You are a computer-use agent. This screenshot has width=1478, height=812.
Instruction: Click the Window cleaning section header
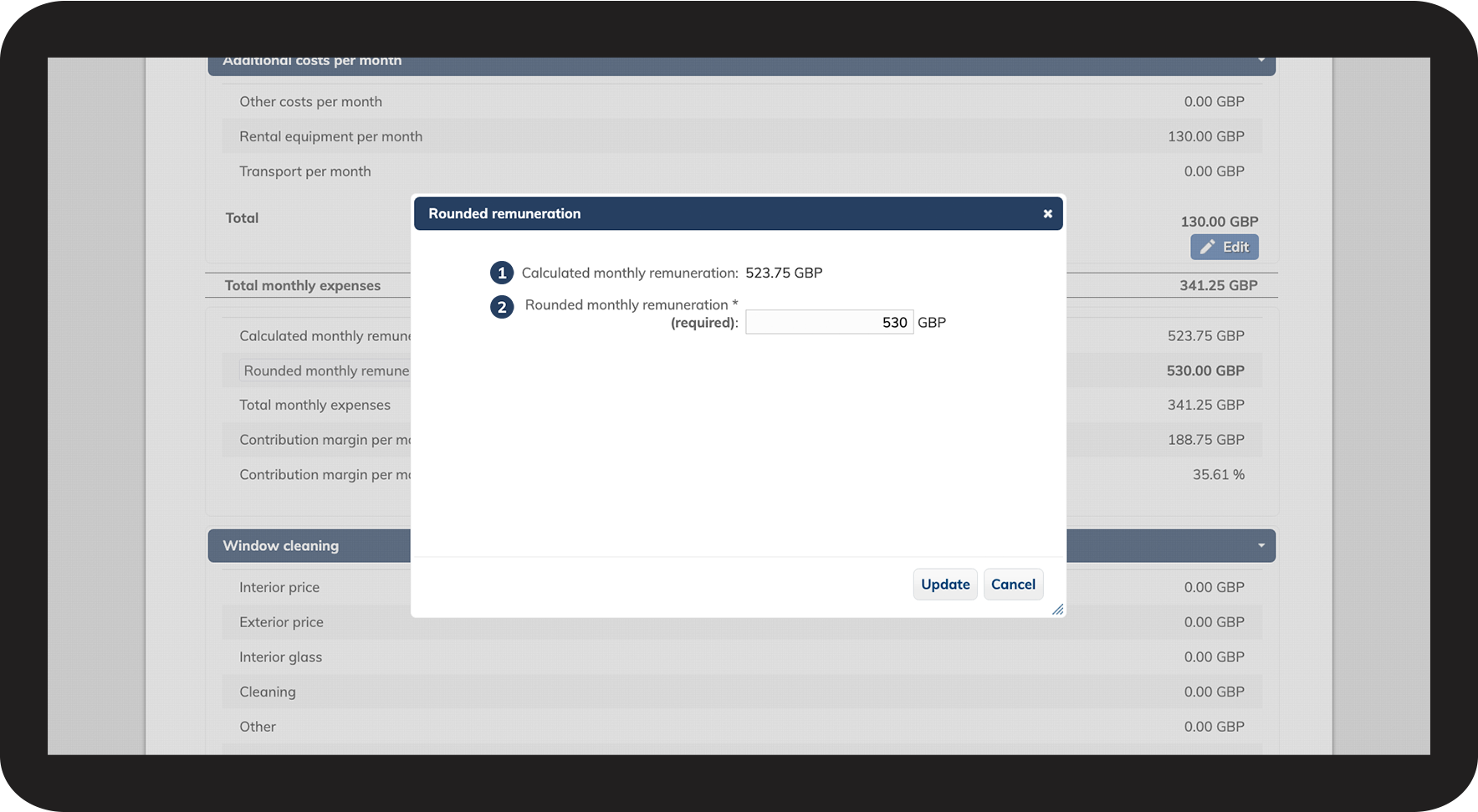(x=741, y=546)
